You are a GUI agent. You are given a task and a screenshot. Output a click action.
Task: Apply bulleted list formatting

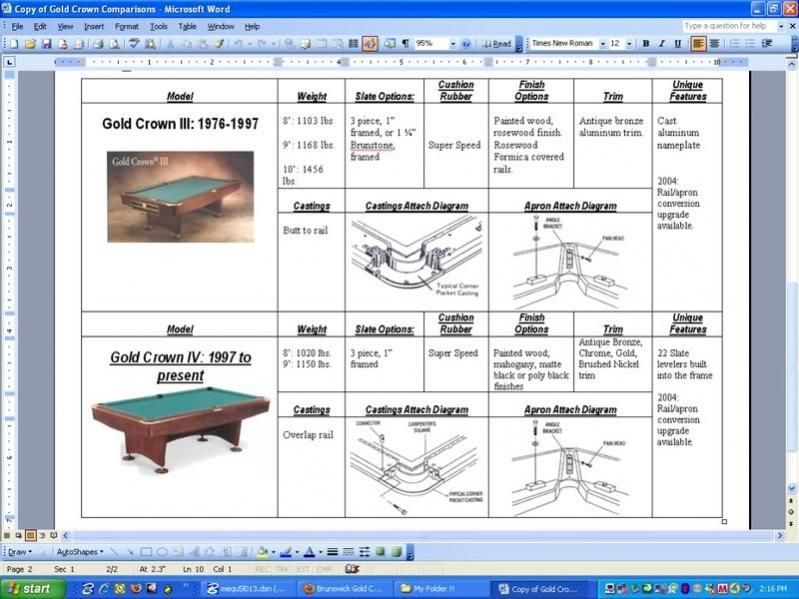(x=750, y=44)
